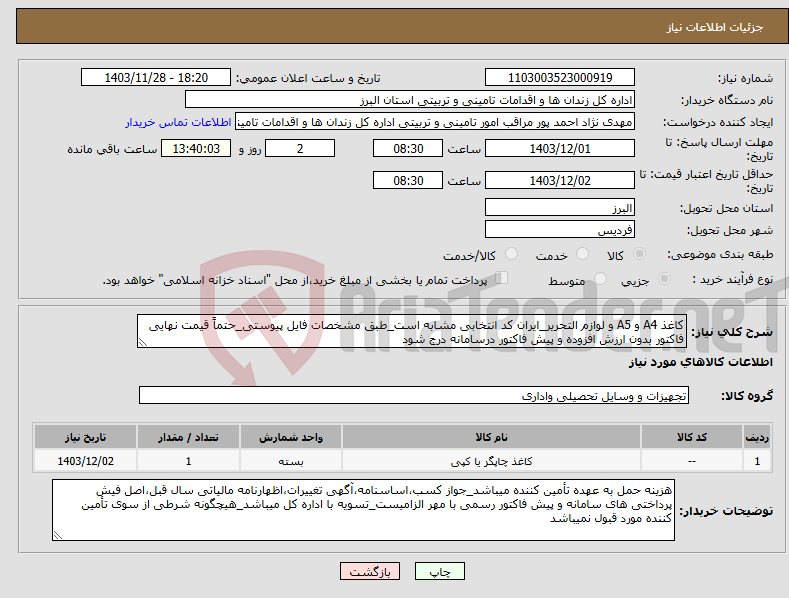Select the جزیی purchase type radio
789x598 pixels.
[x=664, y=279]
